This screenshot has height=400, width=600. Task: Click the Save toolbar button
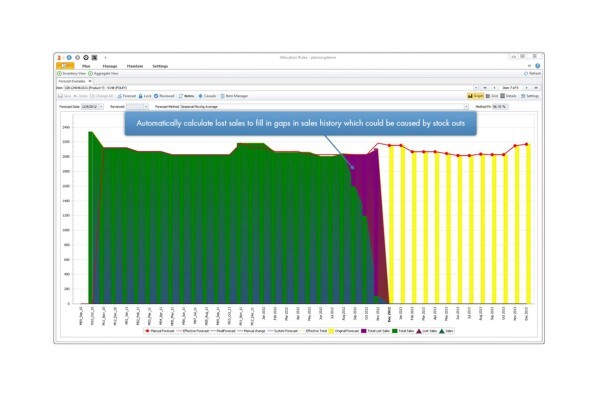(x=65, y=96)
